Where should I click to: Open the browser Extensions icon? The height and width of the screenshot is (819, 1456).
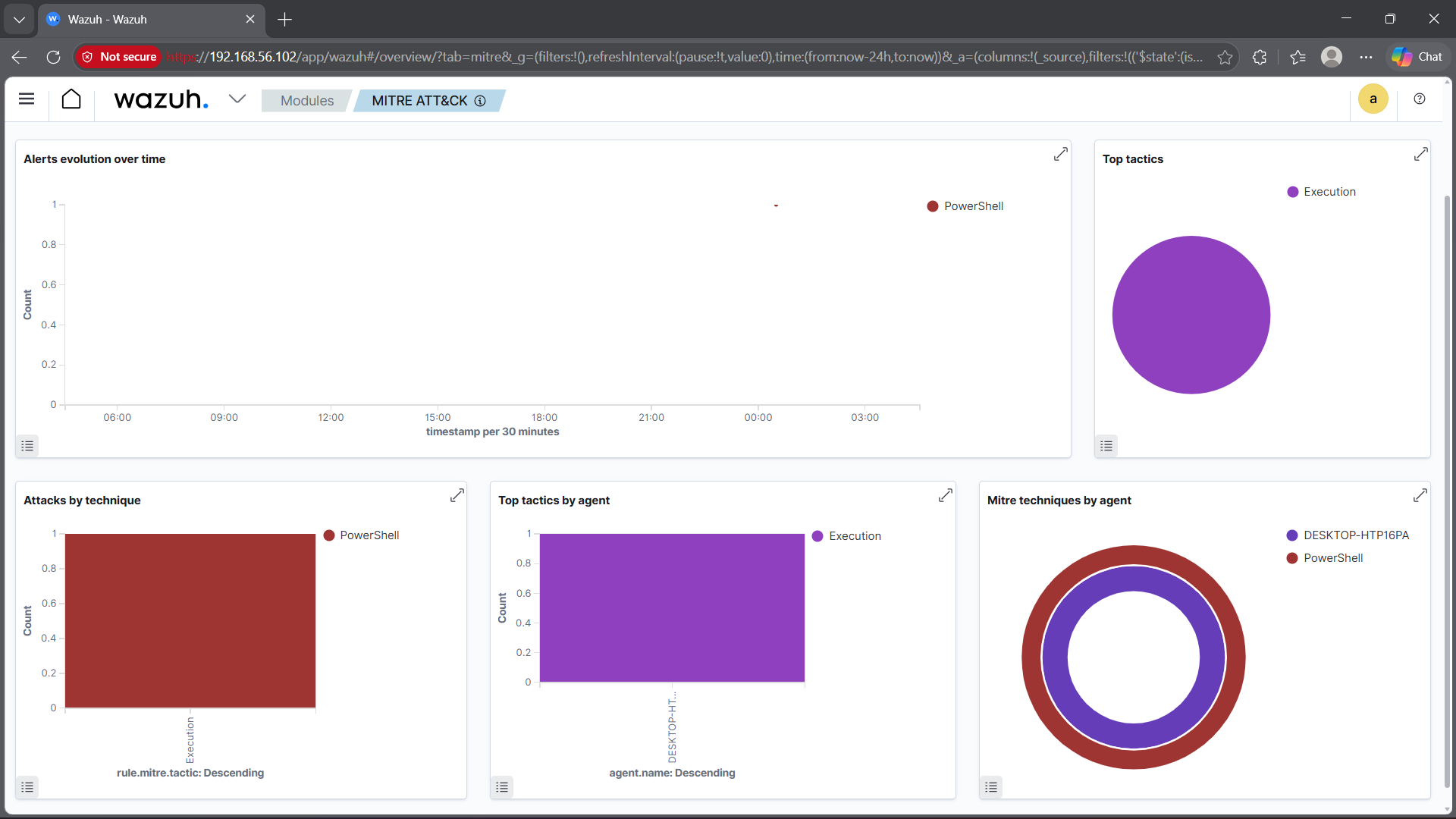point(1260,57)
